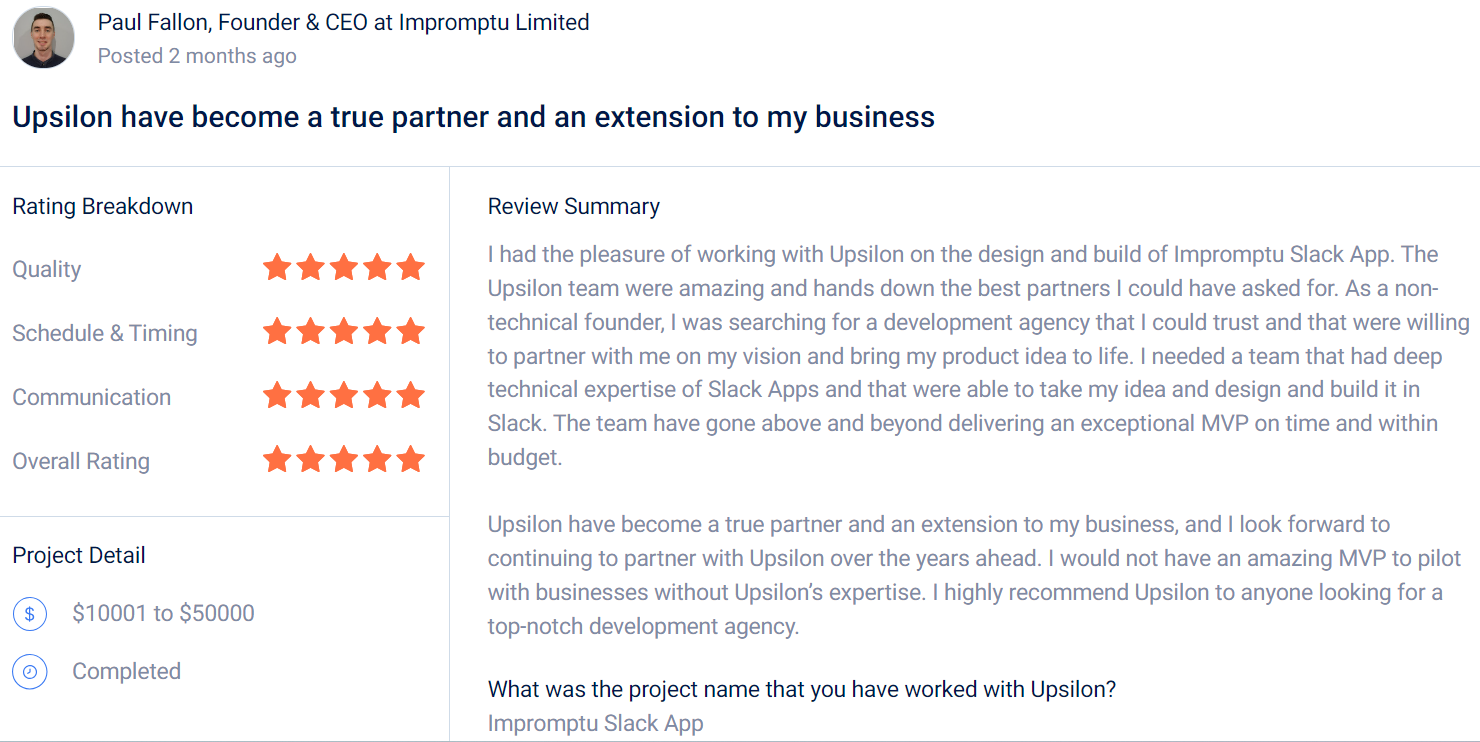The height and width of the screenshot is (742, 1480).
Task: Click the $10001 to $50000 budget text
Action: point(163,613)
